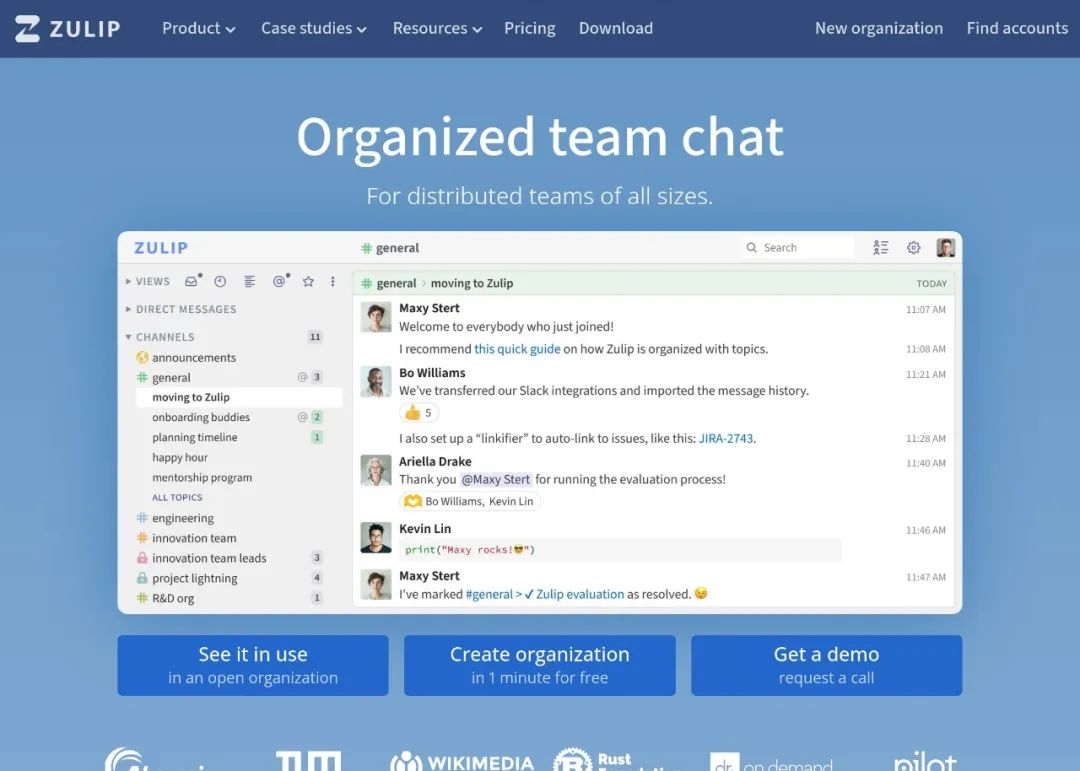Click the pilot logo

924,761
